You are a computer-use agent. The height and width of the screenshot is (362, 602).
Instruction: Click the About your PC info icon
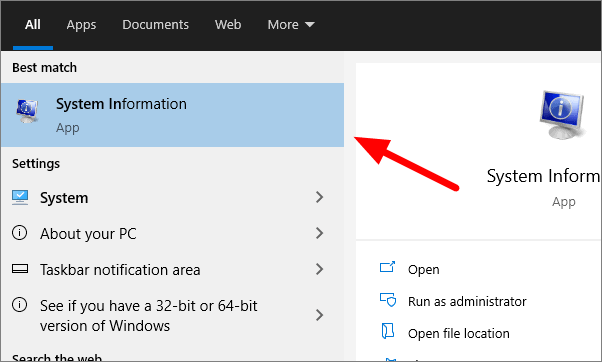(x=20, y=233)
